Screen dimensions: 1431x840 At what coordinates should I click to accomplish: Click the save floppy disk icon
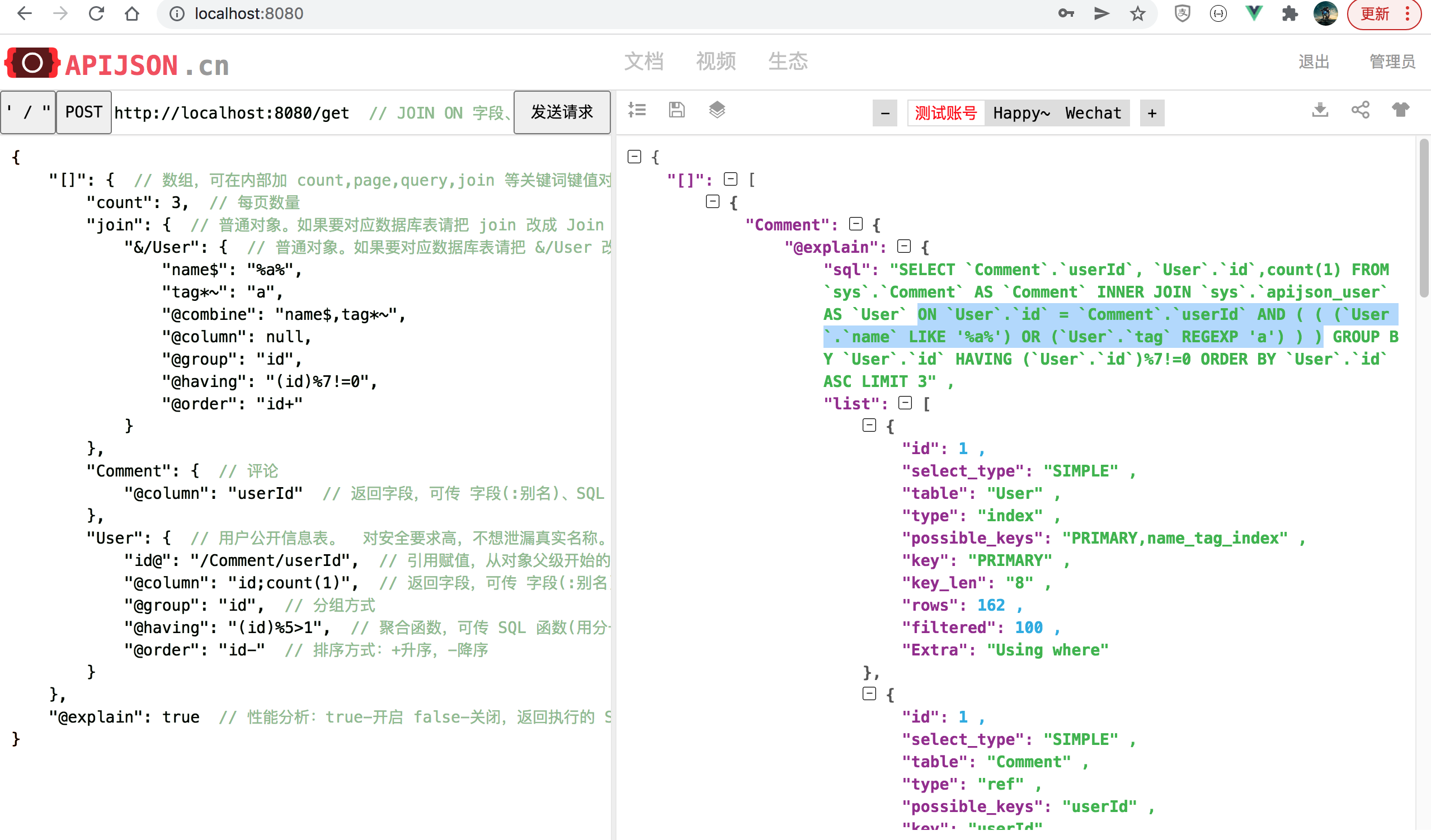(676, 110)
